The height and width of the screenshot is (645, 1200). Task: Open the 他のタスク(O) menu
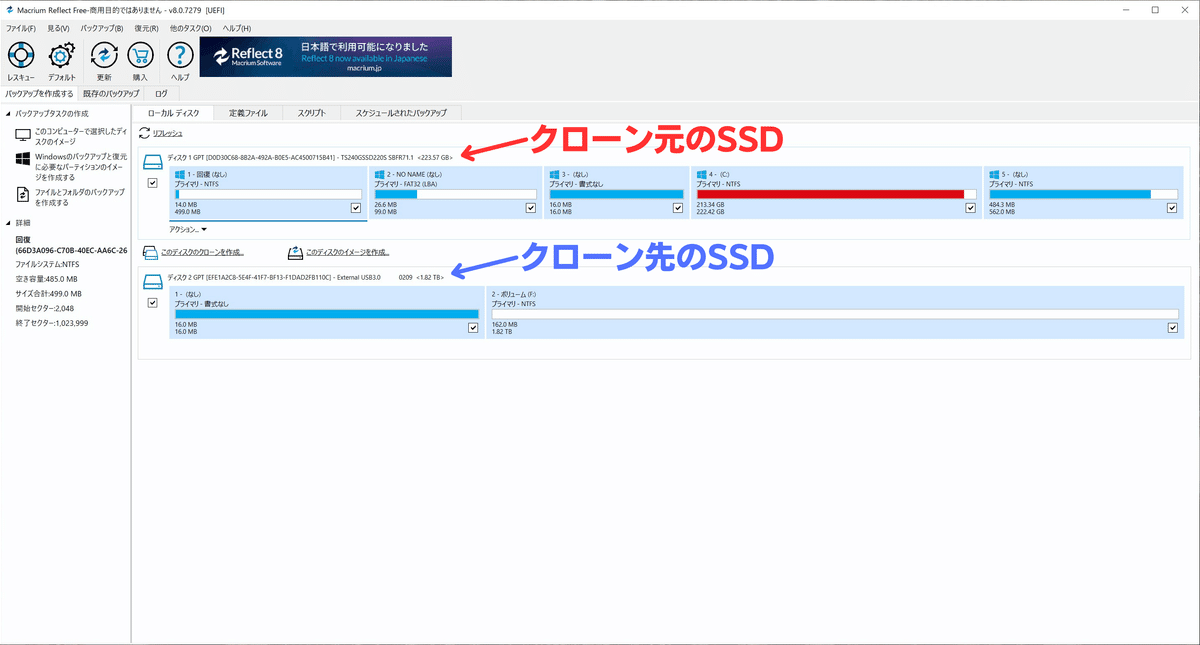coord(191,28)
